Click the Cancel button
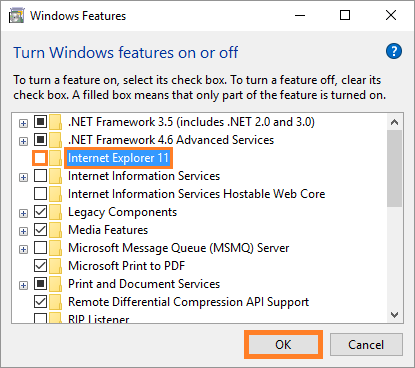Screen dimensions: 415x368 [366, 345]
